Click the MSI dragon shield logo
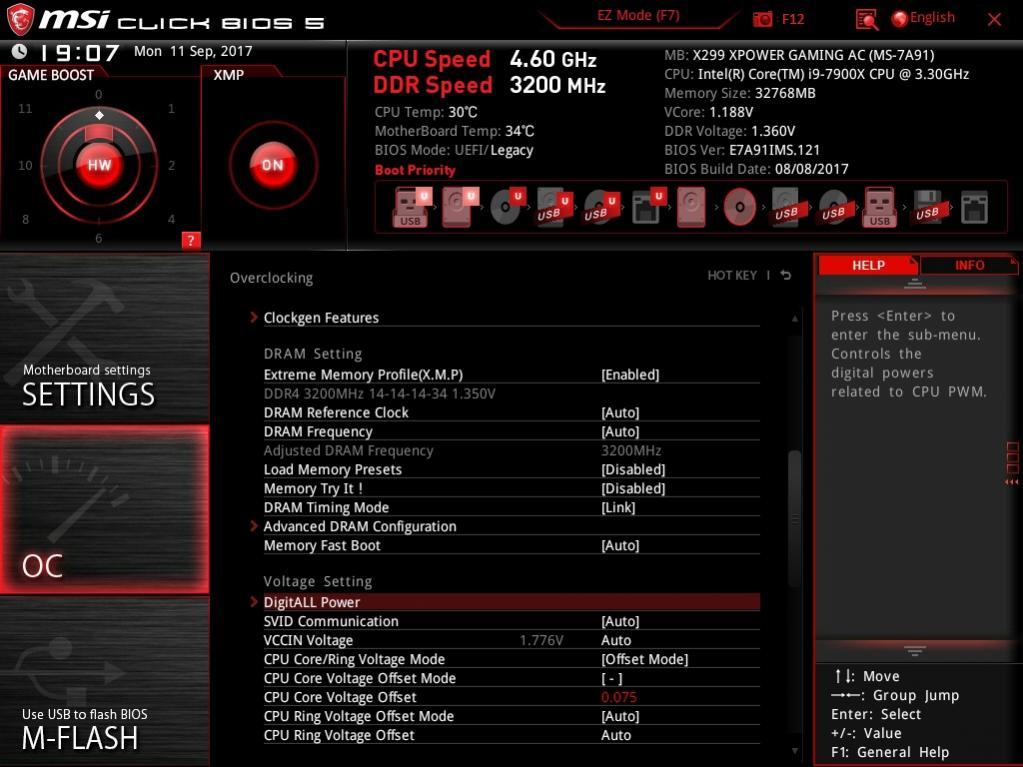 [x=20, y=20]
